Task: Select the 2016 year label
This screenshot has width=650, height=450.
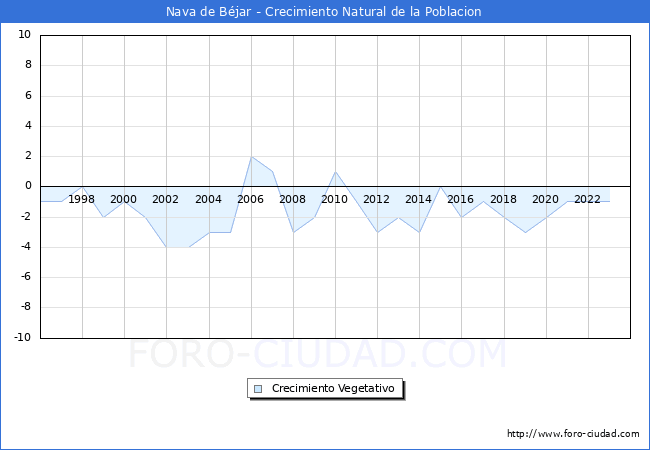Action: point(460,199)
